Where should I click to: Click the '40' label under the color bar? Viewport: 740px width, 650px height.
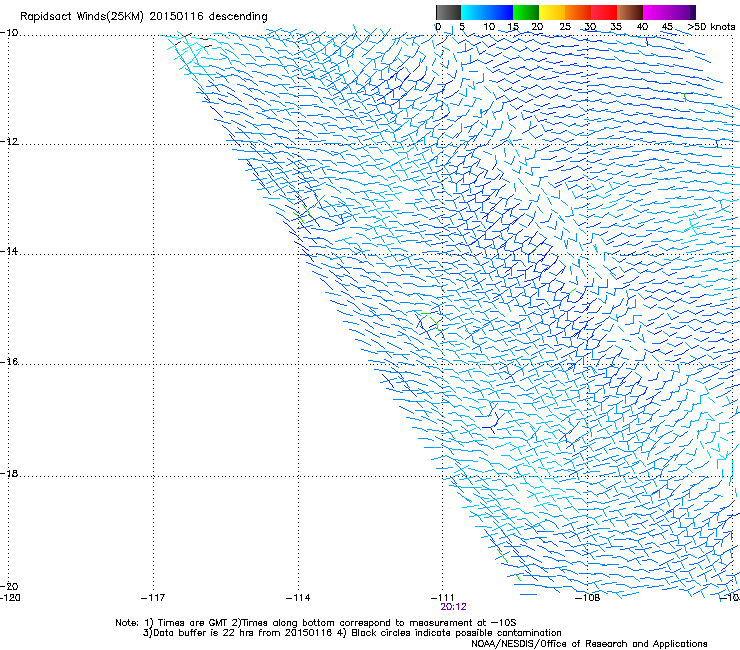pyautogui.click(x=642, y=27)
